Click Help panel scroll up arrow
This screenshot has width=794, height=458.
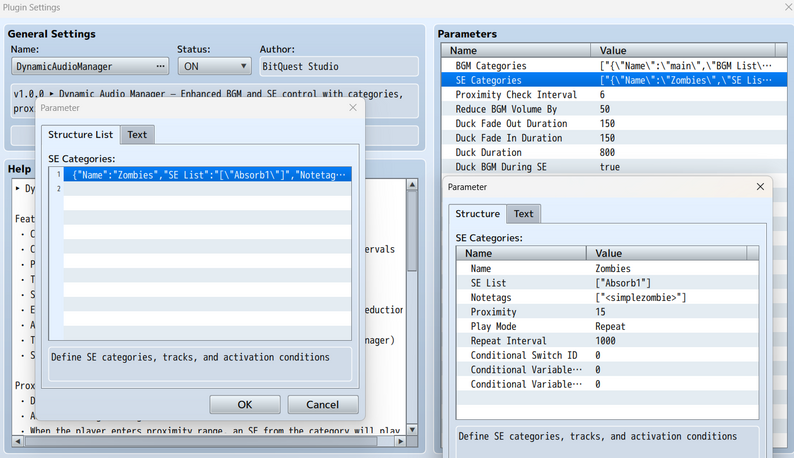click(412, 185)
